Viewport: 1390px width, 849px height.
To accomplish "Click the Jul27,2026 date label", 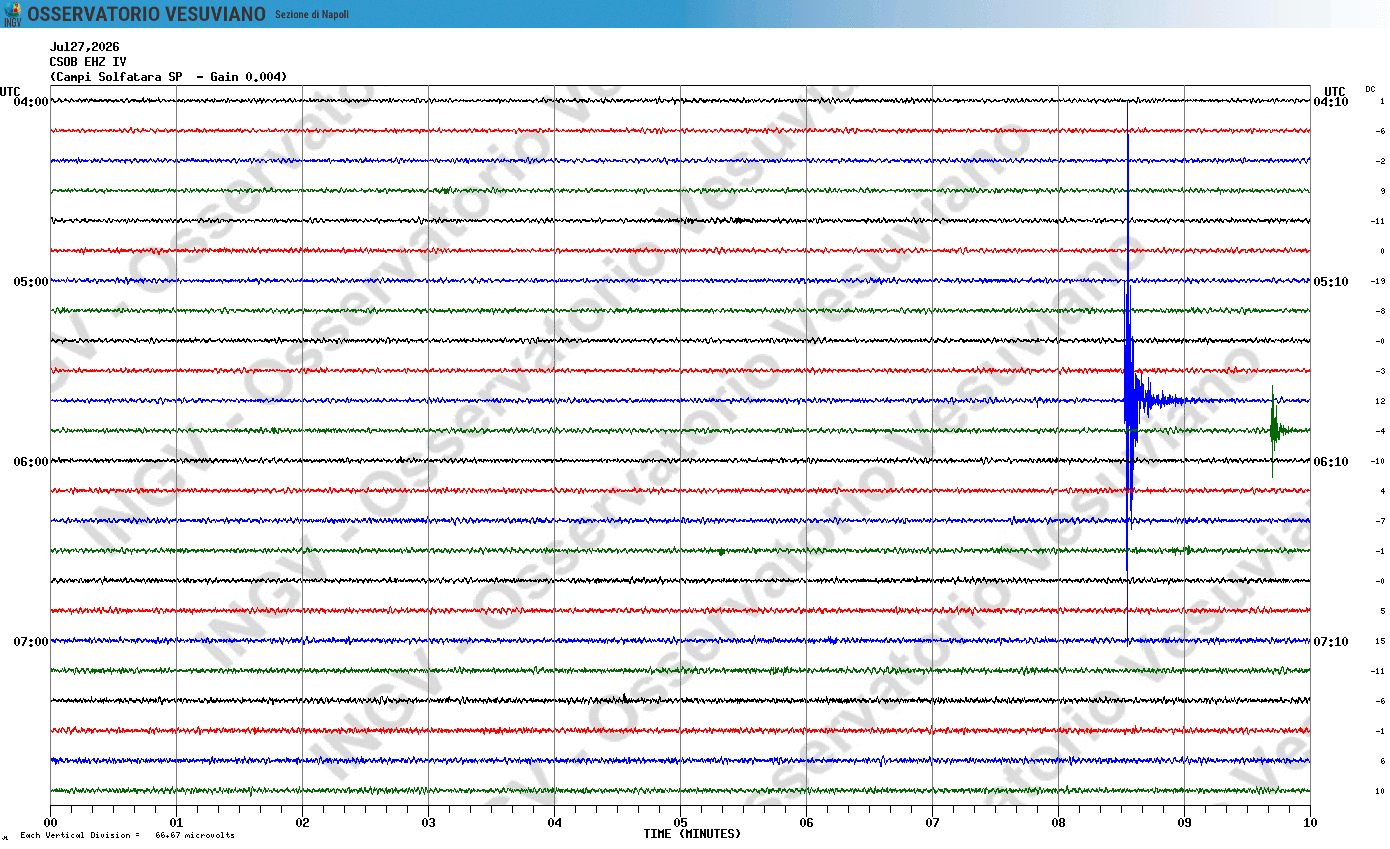I will (x=84, y=47).
